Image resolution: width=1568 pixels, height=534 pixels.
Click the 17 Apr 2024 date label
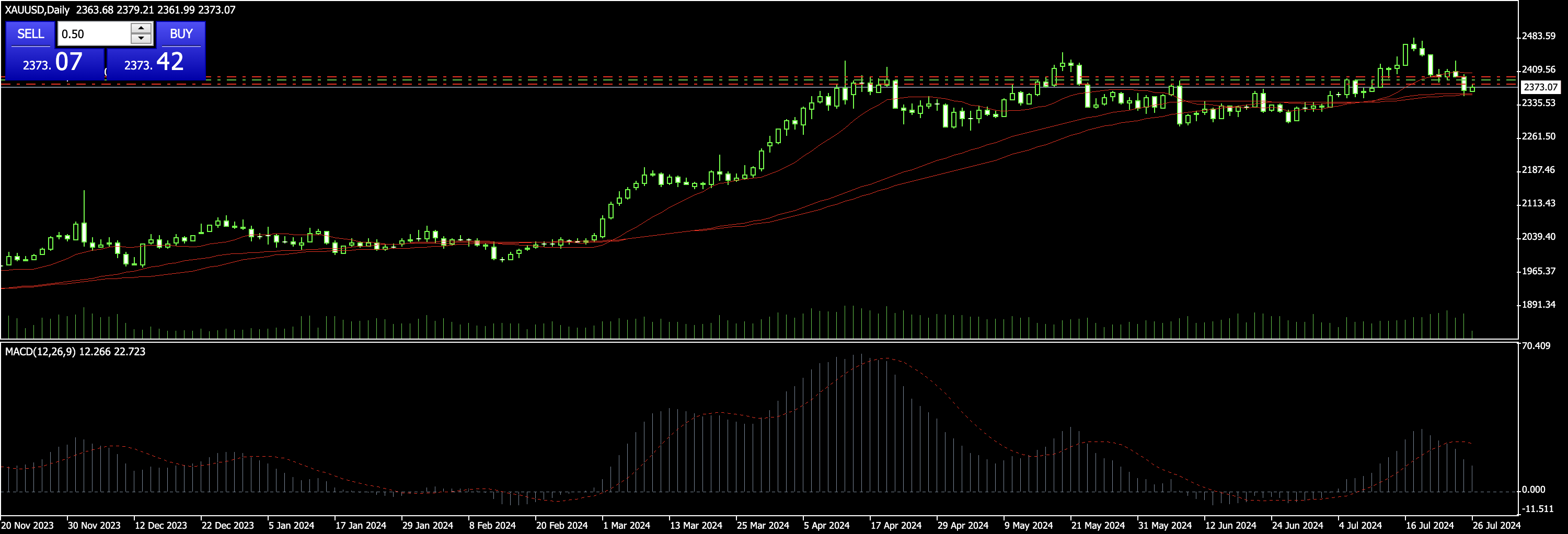coord(896,525)
